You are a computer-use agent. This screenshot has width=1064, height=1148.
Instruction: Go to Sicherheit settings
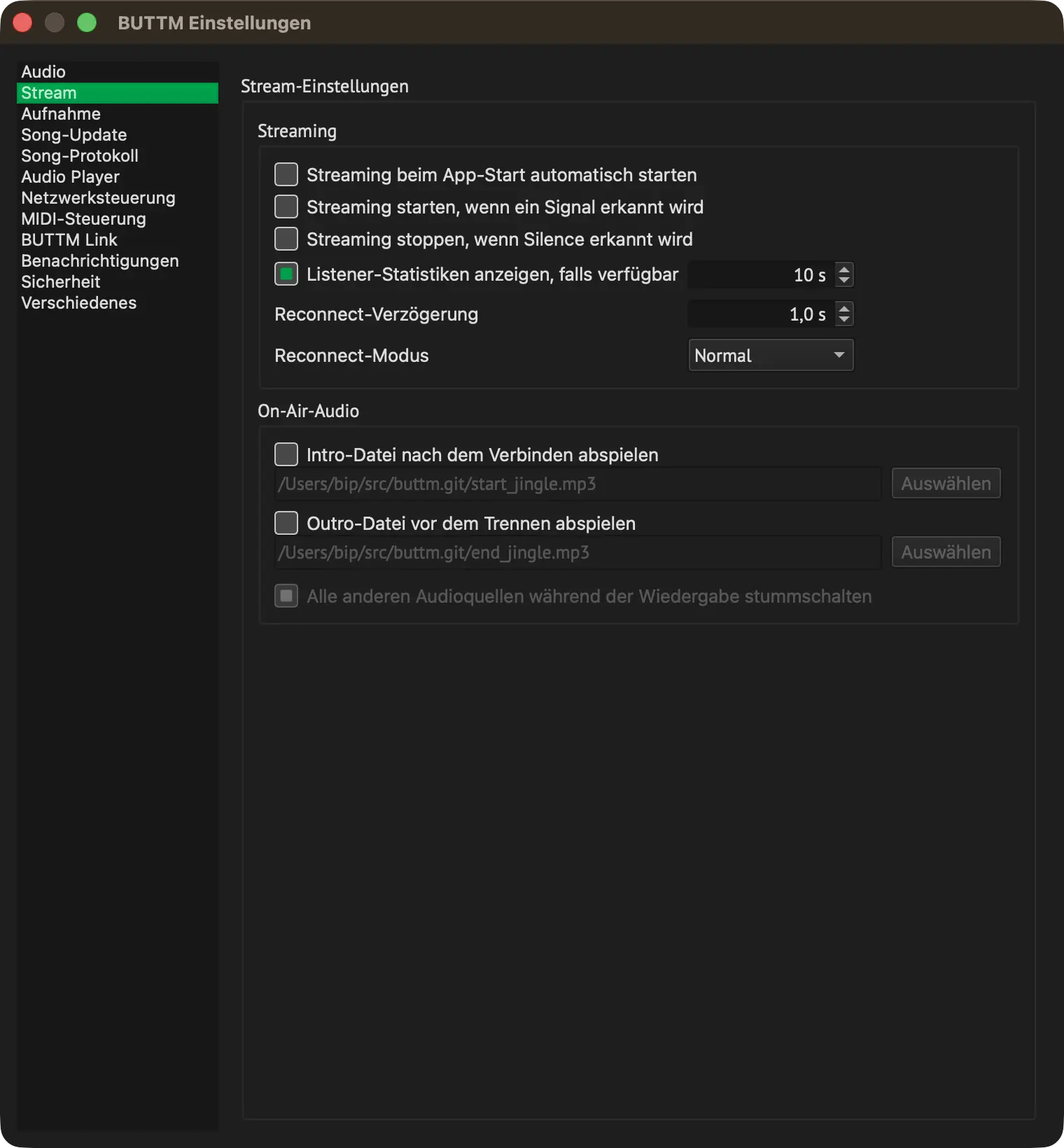[x=118, y=282]
